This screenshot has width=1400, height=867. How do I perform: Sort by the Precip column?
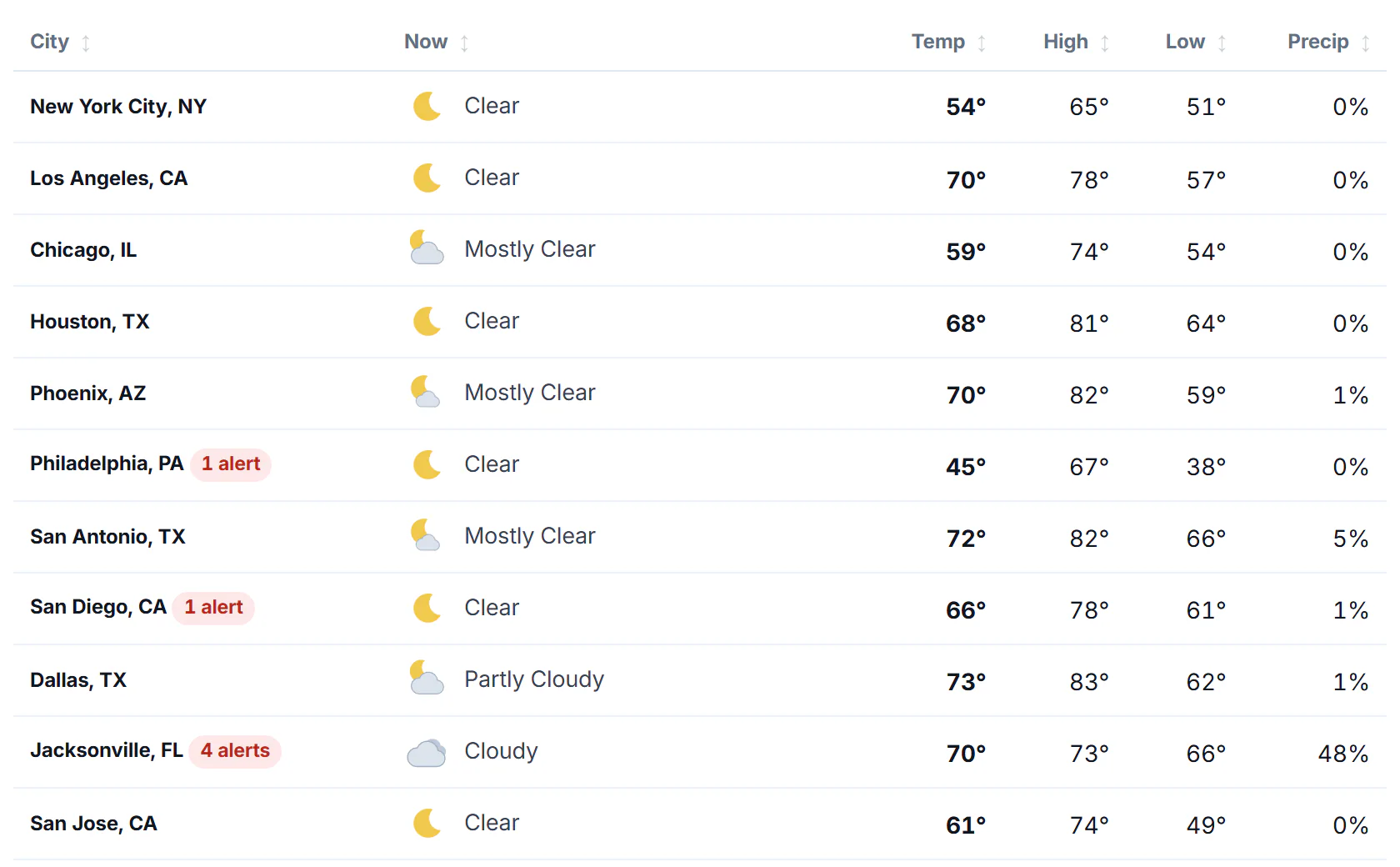pyautogui.click(x=1328, y=42)
